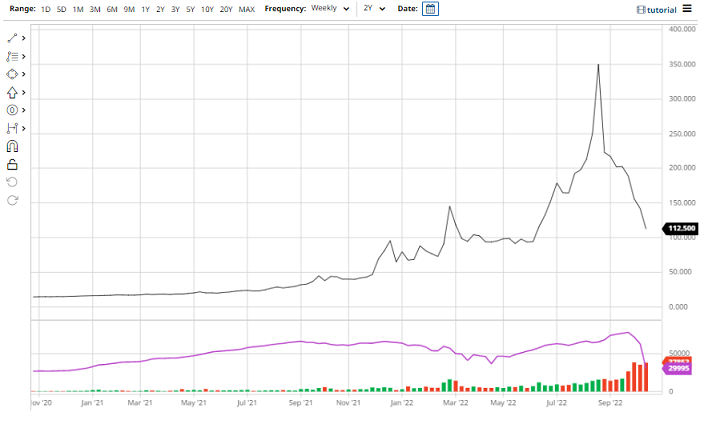Select the measurement ruler tool

point(12,128)
